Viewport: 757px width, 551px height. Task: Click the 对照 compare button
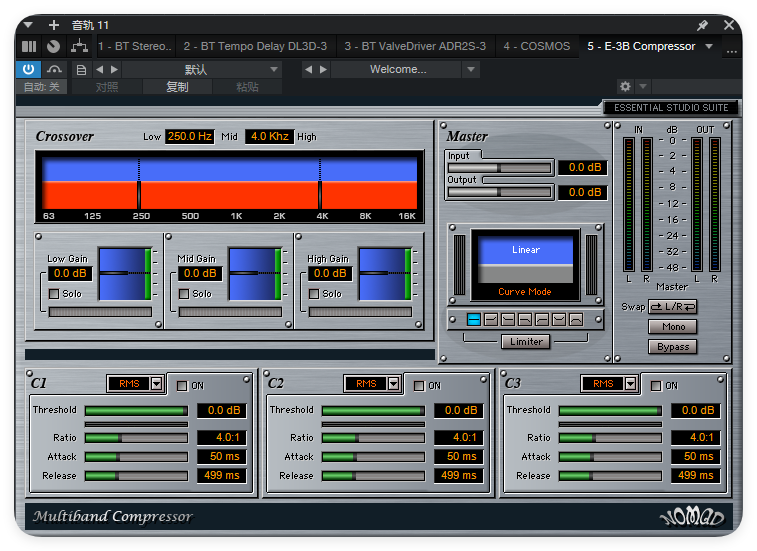(x=107, y=87)
